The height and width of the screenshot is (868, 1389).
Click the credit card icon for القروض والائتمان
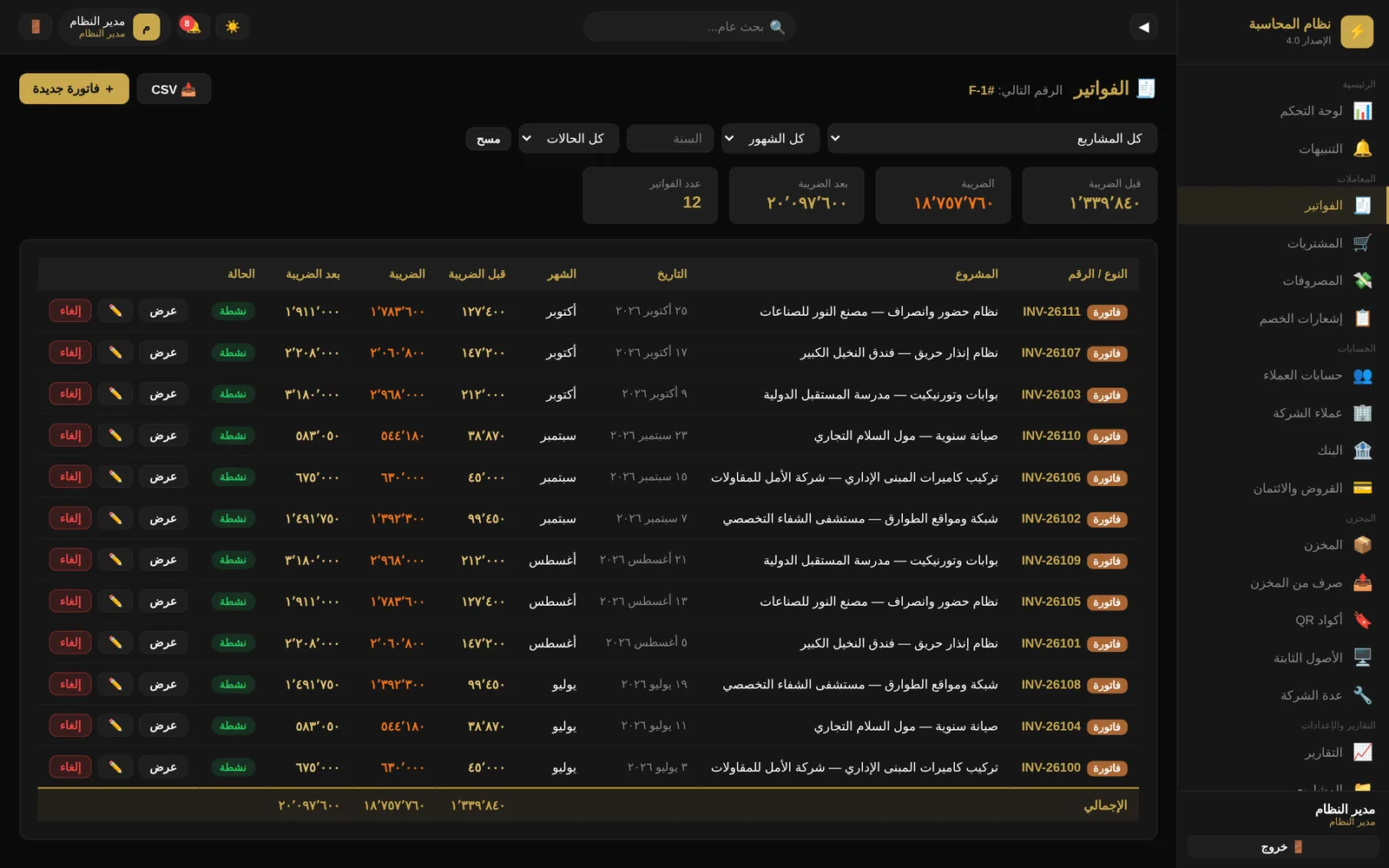[x=1363, y=488]
